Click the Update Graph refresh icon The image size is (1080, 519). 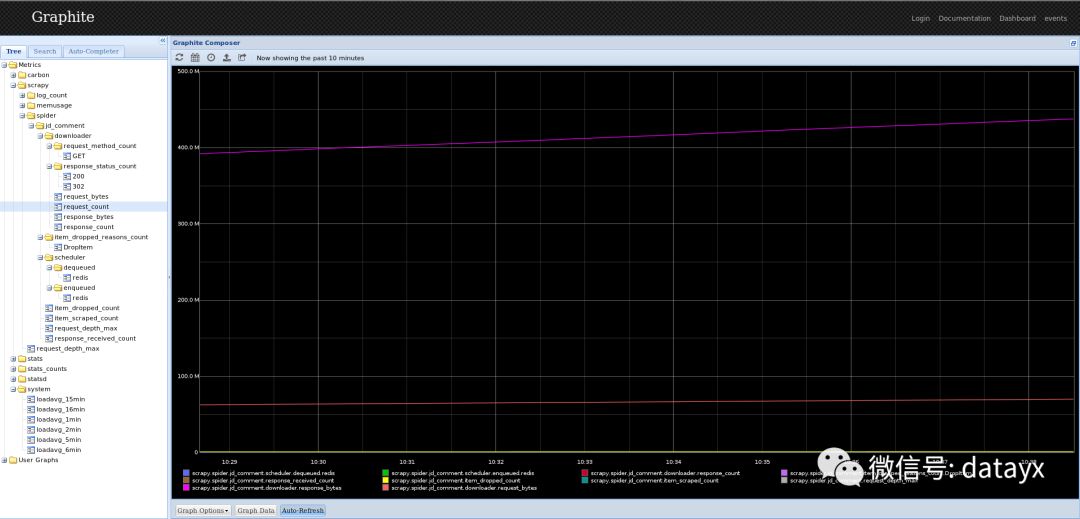179,58
